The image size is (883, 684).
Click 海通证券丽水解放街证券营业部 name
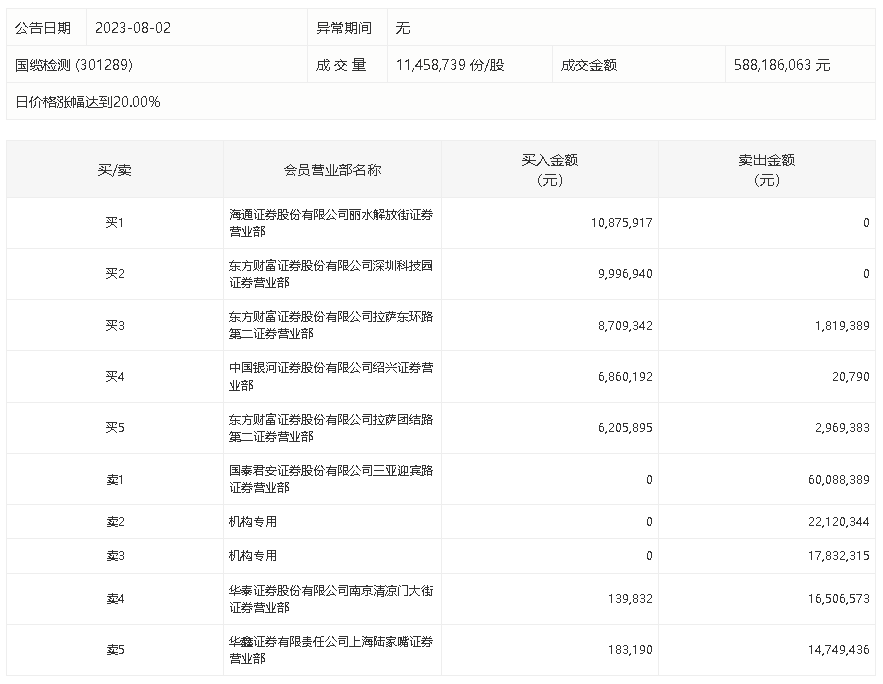click(x=331, y=222)
